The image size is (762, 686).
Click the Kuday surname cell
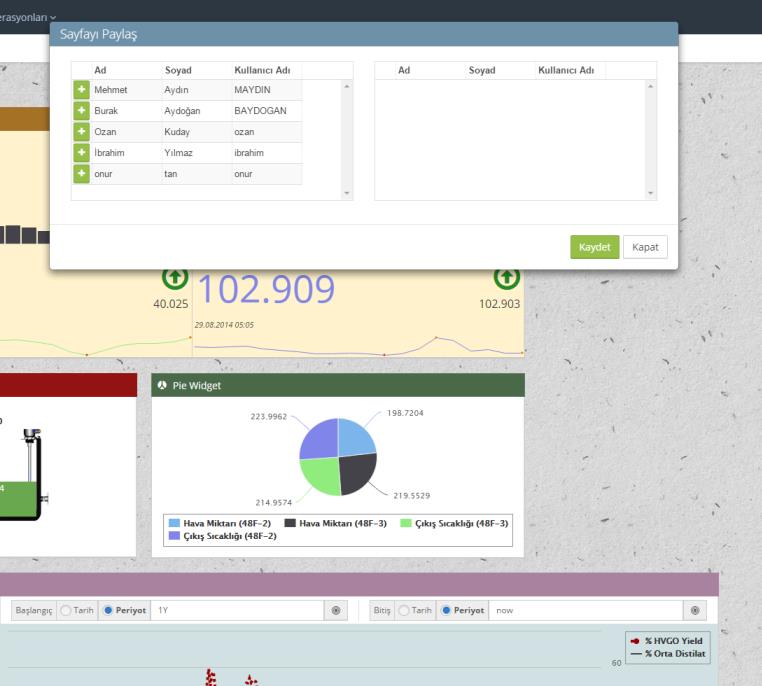[x=197, y=132]
